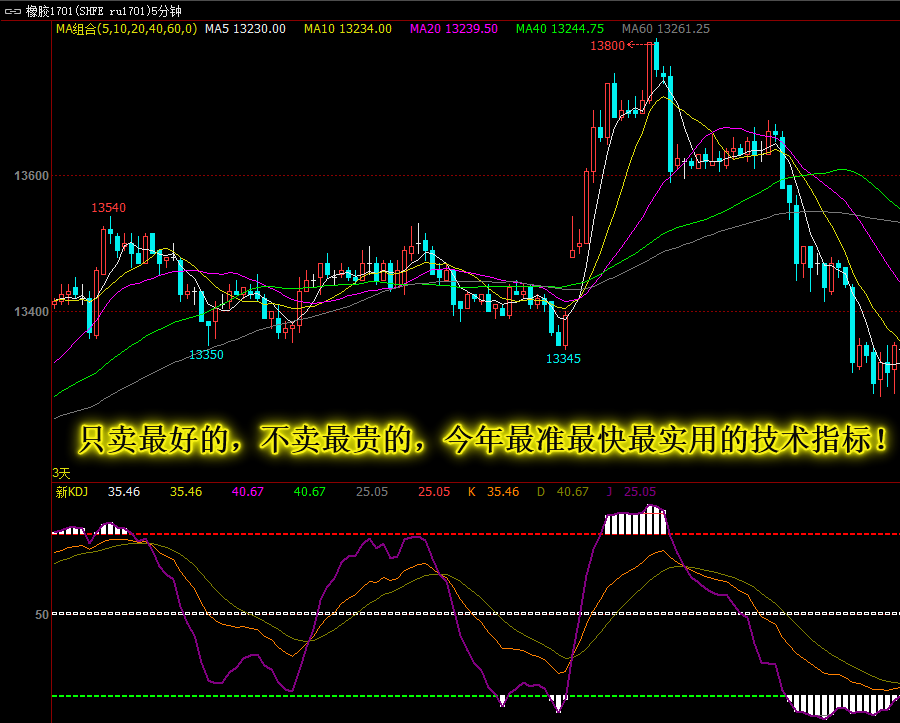Image resolution: width=900 pixels, height=723 pixels.
Task: Select the gray 25.05 KDJ value
Action: coord(372,492)
